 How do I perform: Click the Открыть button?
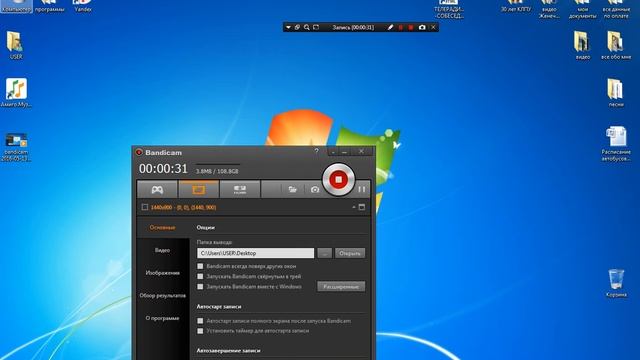[x=350, y=253]
